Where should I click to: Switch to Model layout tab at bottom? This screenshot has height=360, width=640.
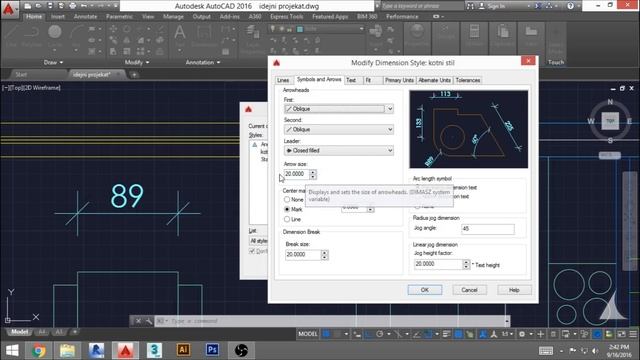20,332
